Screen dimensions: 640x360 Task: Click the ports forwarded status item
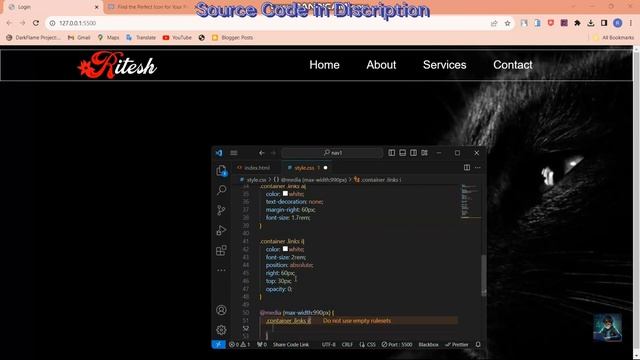click(262, 344)
